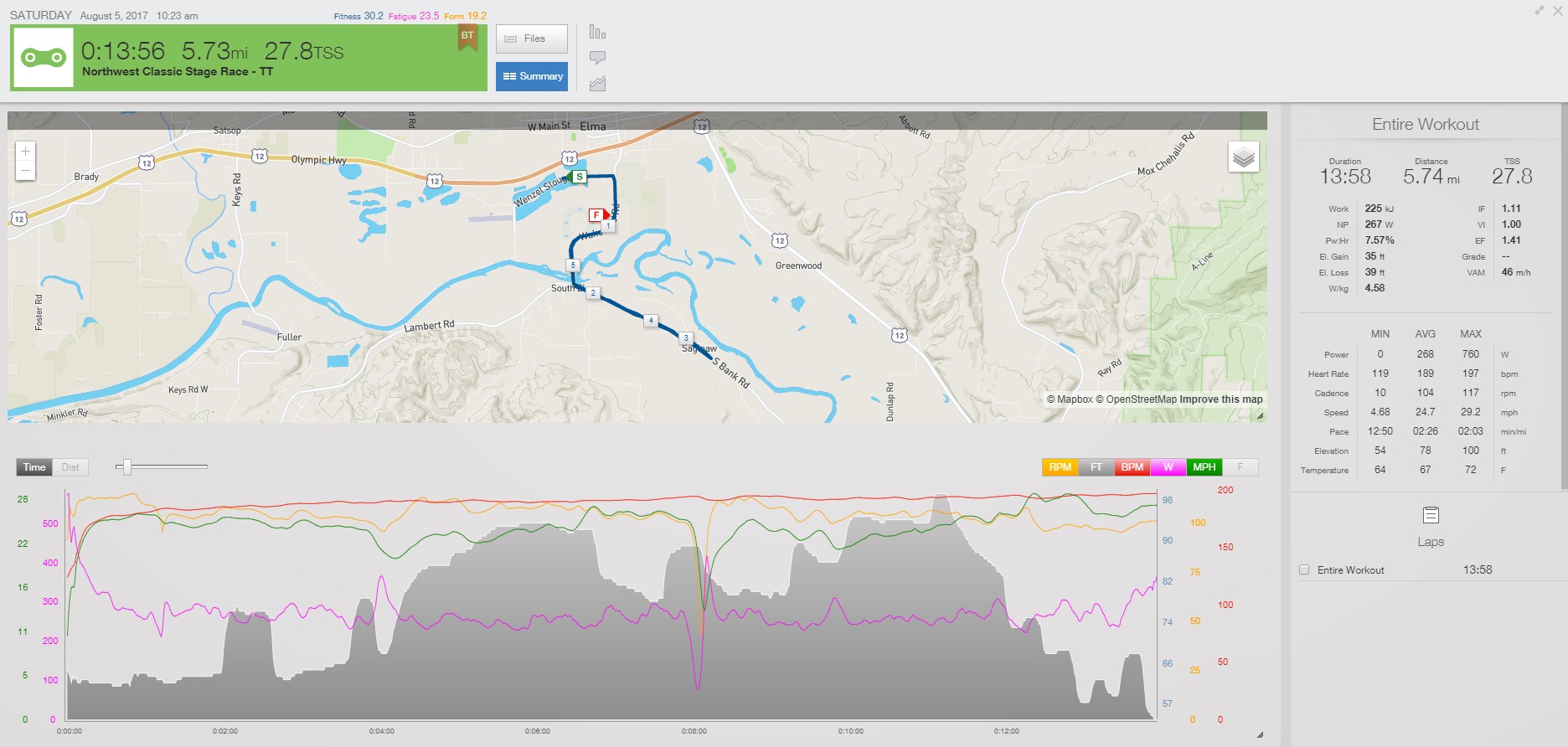
Task: Click the line graph icon below comments
Action: tap(597, 84)
